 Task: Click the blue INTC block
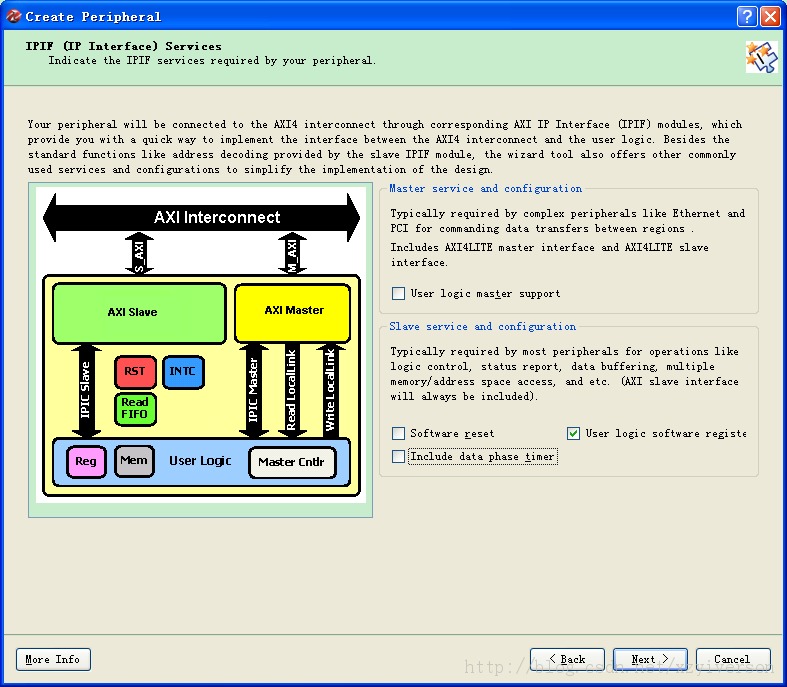click(x=183, y=372)
